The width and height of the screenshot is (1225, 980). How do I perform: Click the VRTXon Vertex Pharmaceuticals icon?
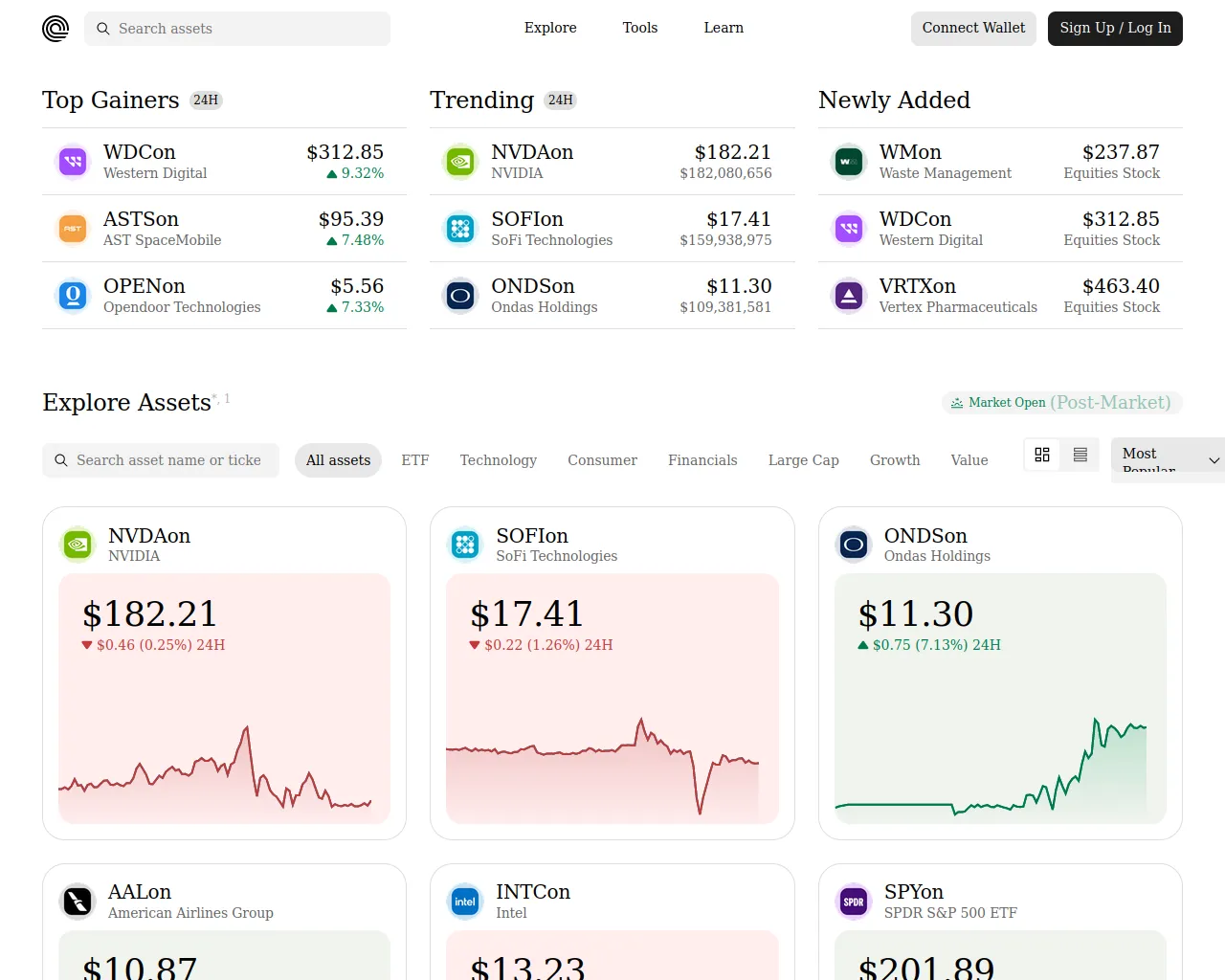pos(848,296)
